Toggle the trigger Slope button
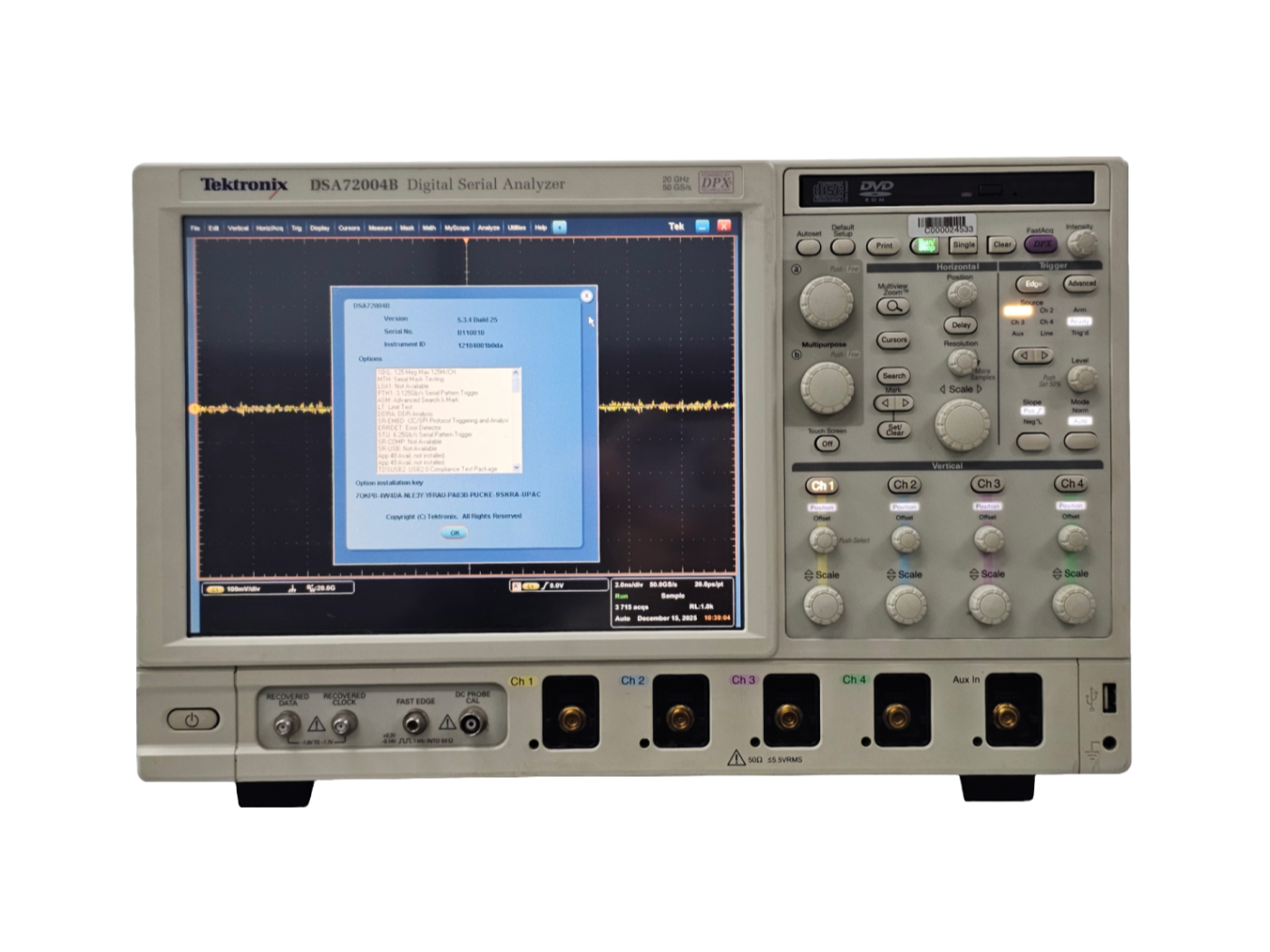 coord(1032,441)
